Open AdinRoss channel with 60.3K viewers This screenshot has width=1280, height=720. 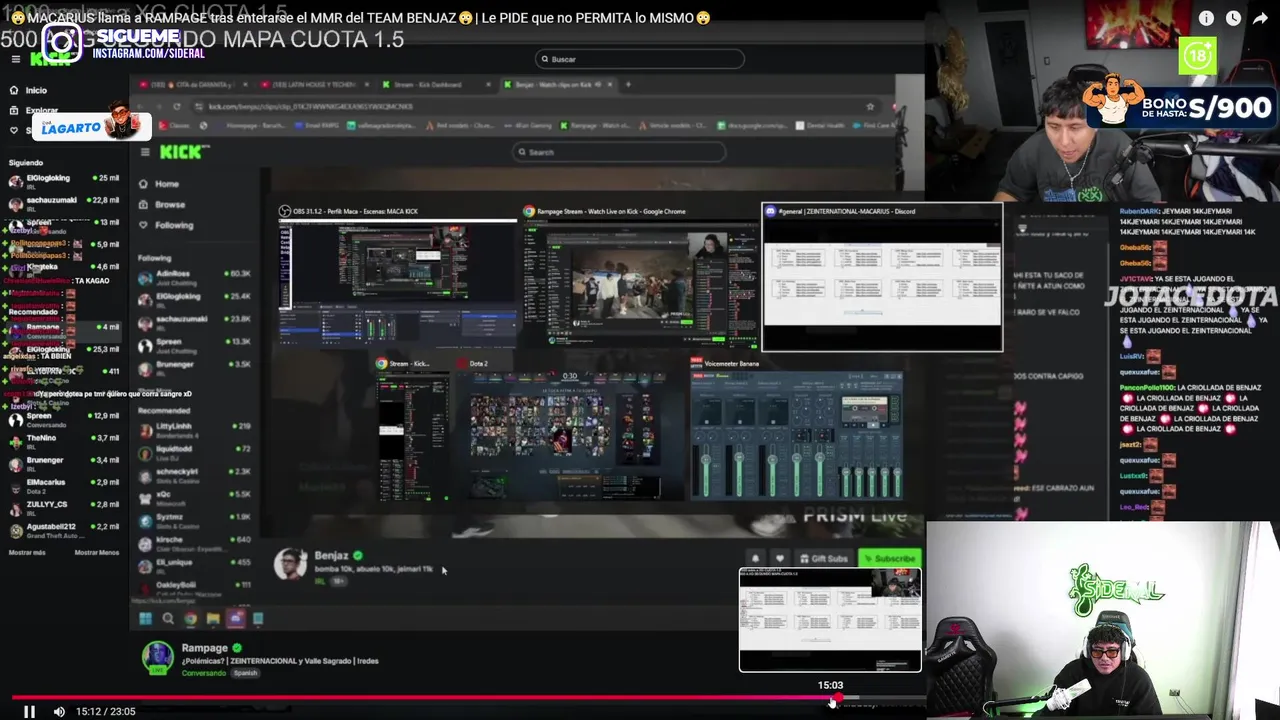(195, 275)
